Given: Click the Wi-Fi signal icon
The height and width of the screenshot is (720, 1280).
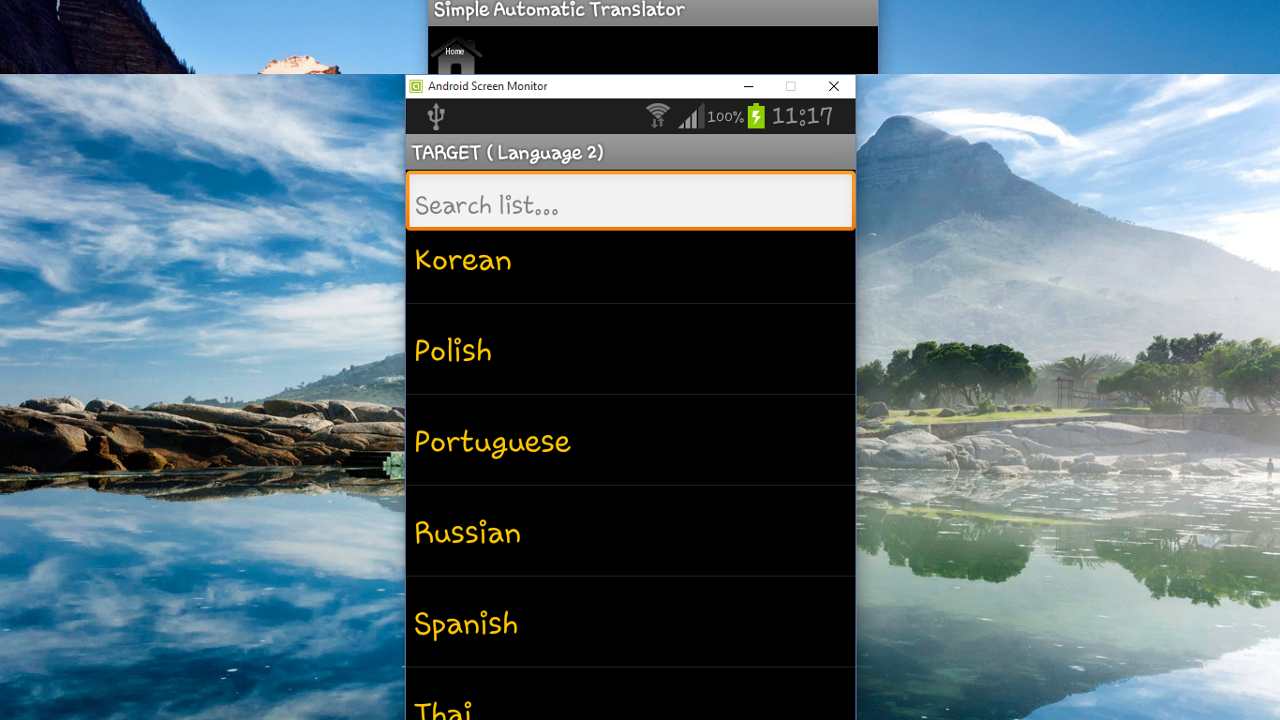Looking at the screenshot, I should click(x=657, y=116).
